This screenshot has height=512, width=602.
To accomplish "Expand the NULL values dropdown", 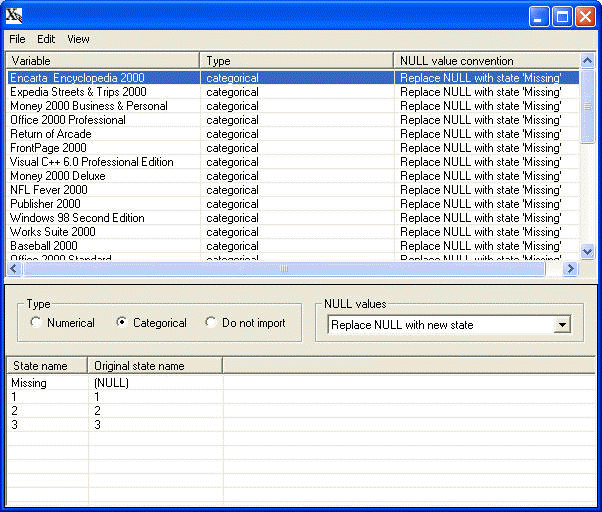I will coord(562,325).
